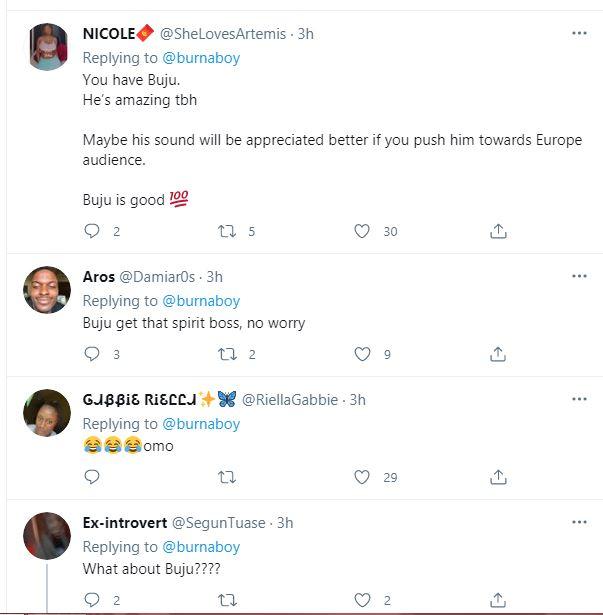Share Ex-introvert's tweet
The image size is (603, 615).
497,600
